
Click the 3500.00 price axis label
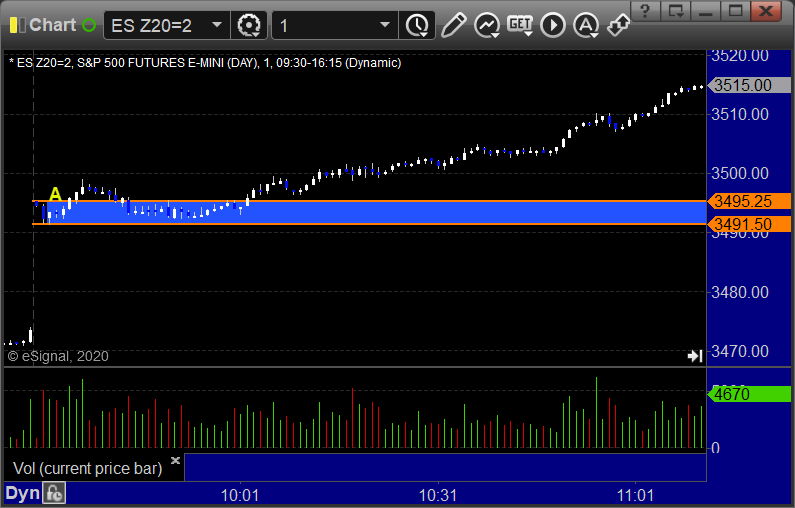tap(740, 173)
